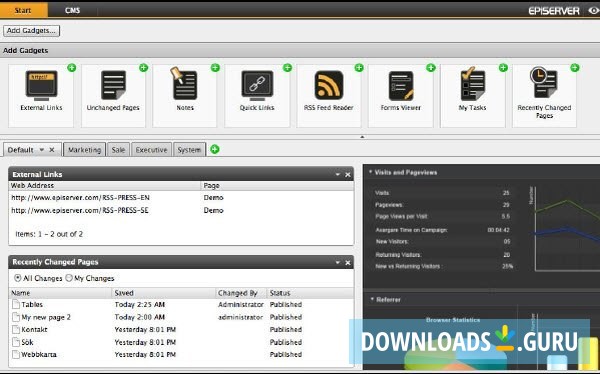600x374 pixels.
Task: Click 'Items: 1 - 2 out of 2' text
Action: click(x=49, y=234)
